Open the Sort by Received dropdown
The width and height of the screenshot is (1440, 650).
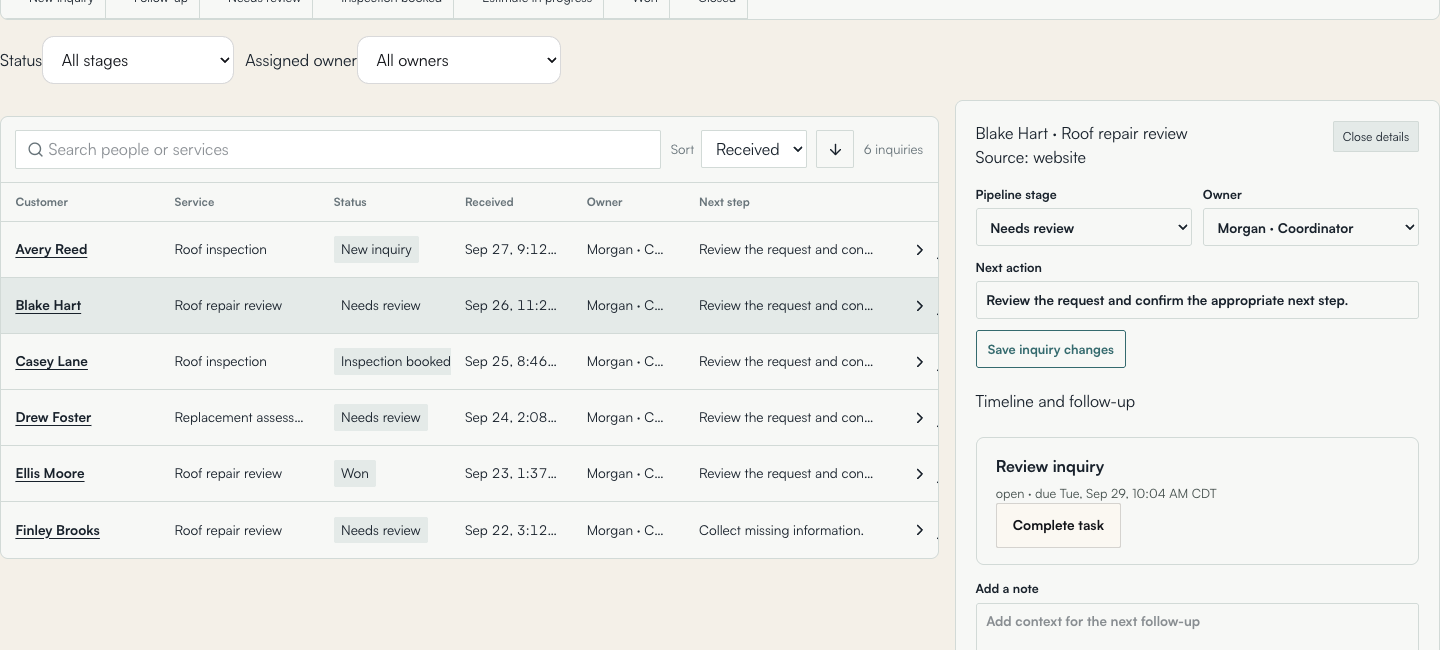(x=754, y=149)
